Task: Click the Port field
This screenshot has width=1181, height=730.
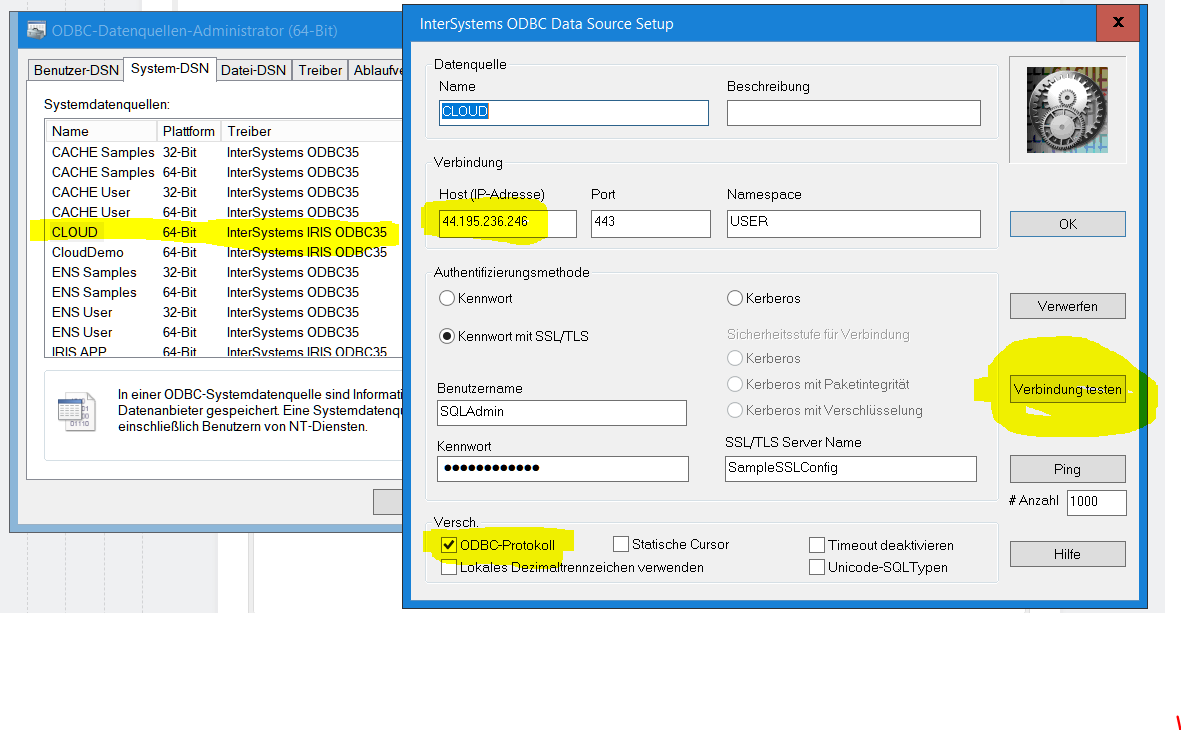Action: (x=651, y=223)
